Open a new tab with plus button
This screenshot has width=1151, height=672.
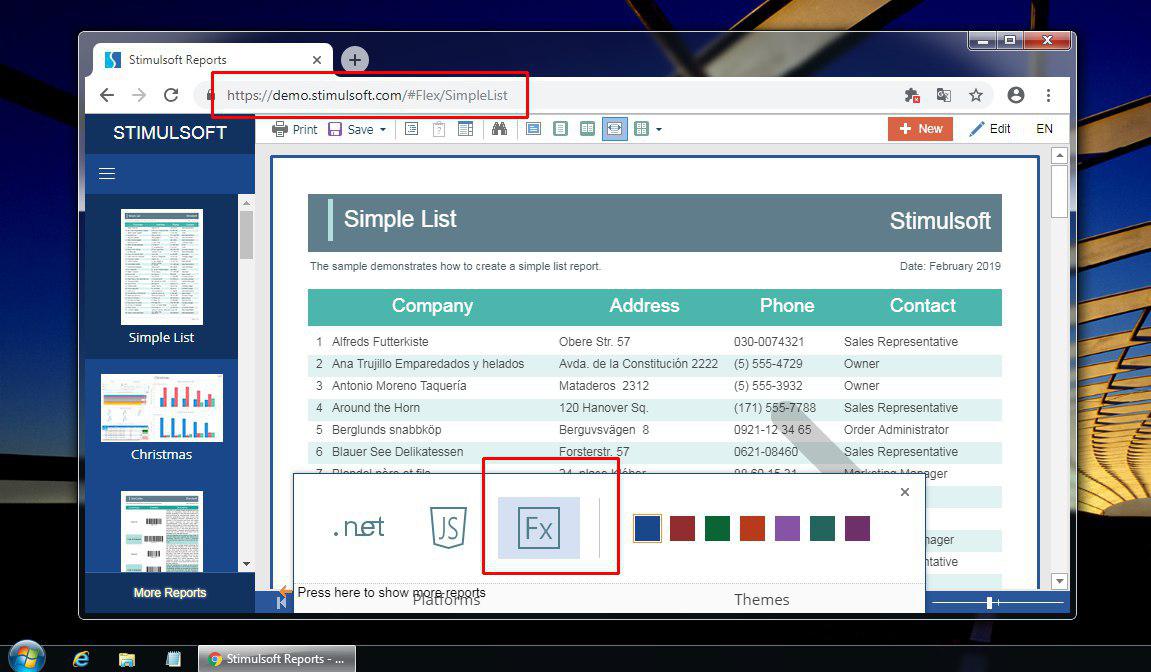(355, 59)
